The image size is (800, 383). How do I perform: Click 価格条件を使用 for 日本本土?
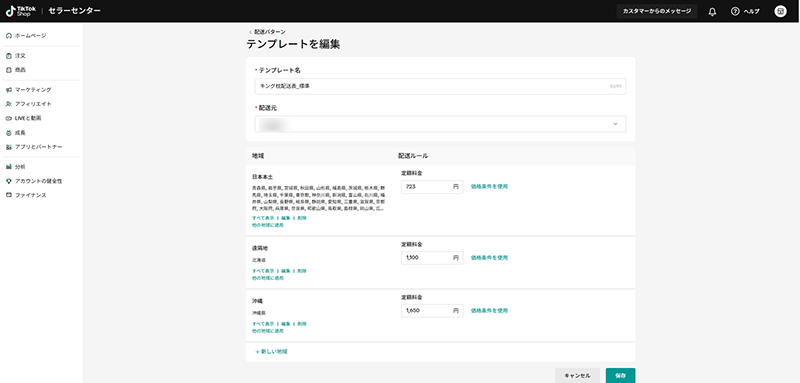point(489,187)
